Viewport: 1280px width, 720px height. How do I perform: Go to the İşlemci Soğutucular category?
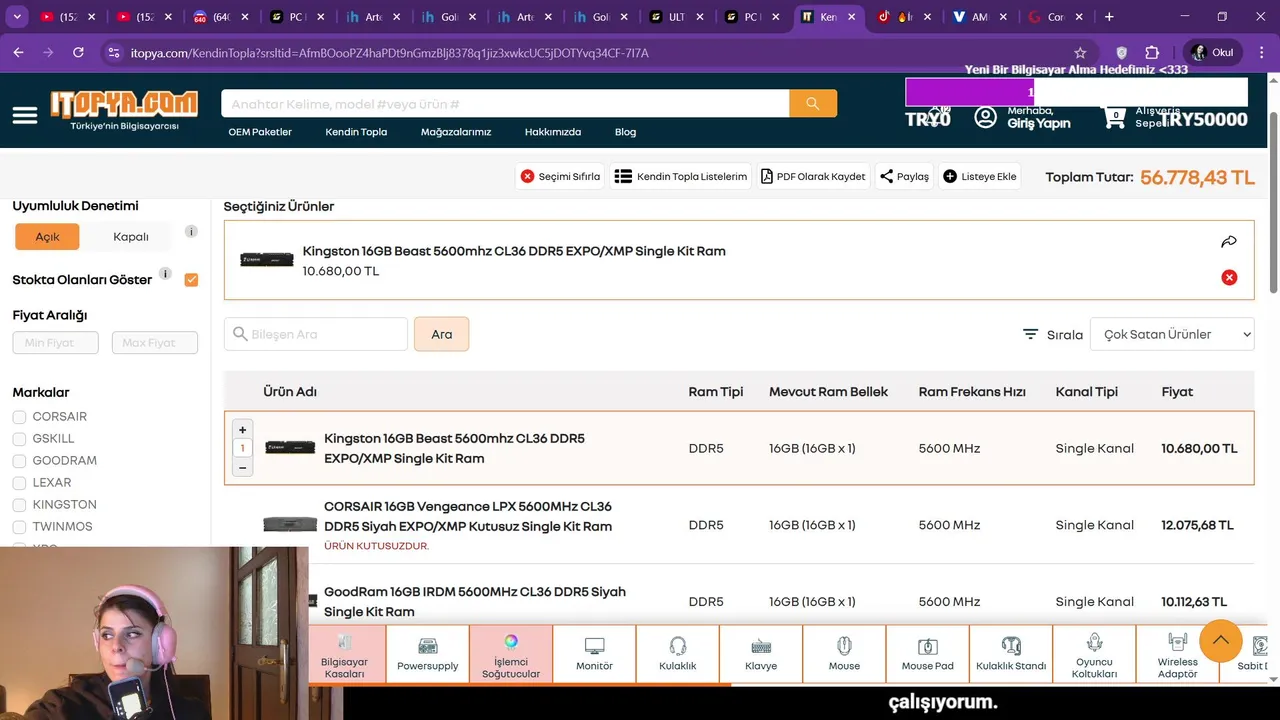(511, 655)
